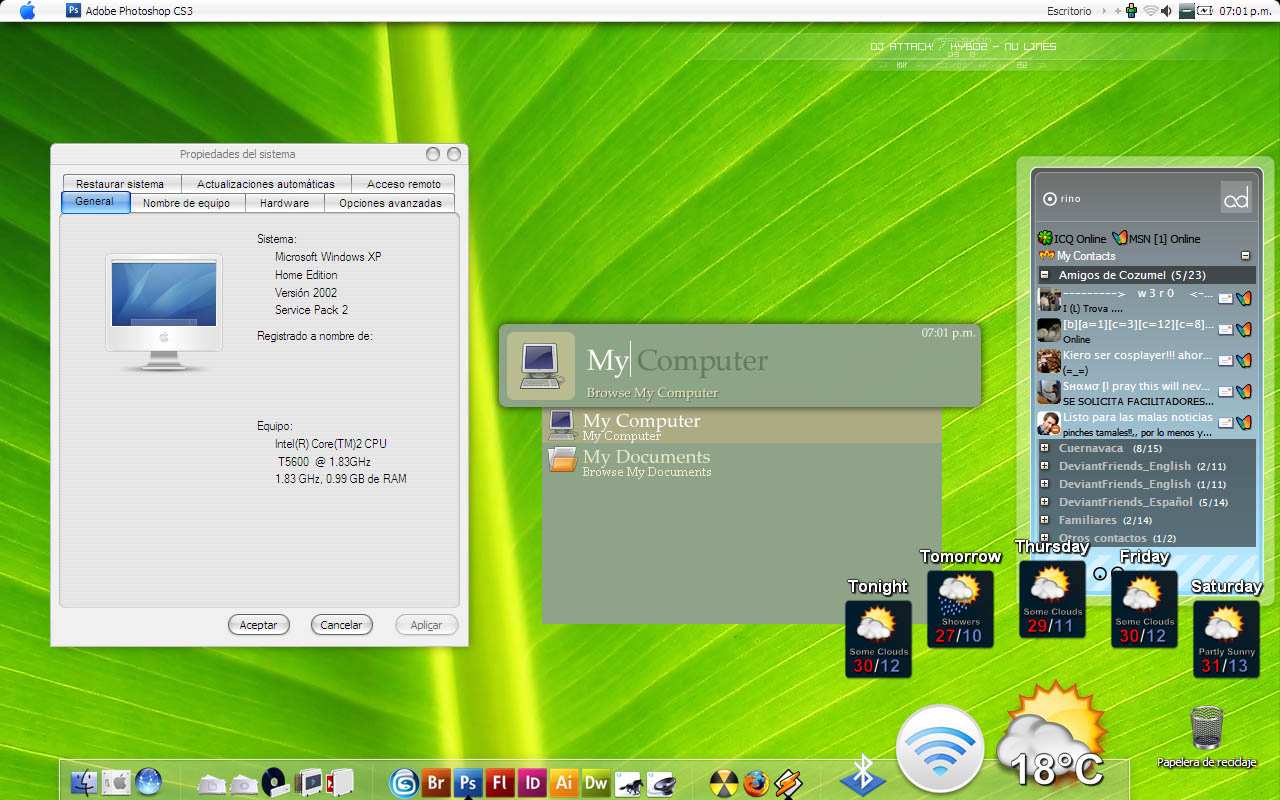Image resolution: width=1280 pixels, height=800 pixels.
Task: Collapse the My Contacts section using minus button
Action: click(x=1245, y=256)
